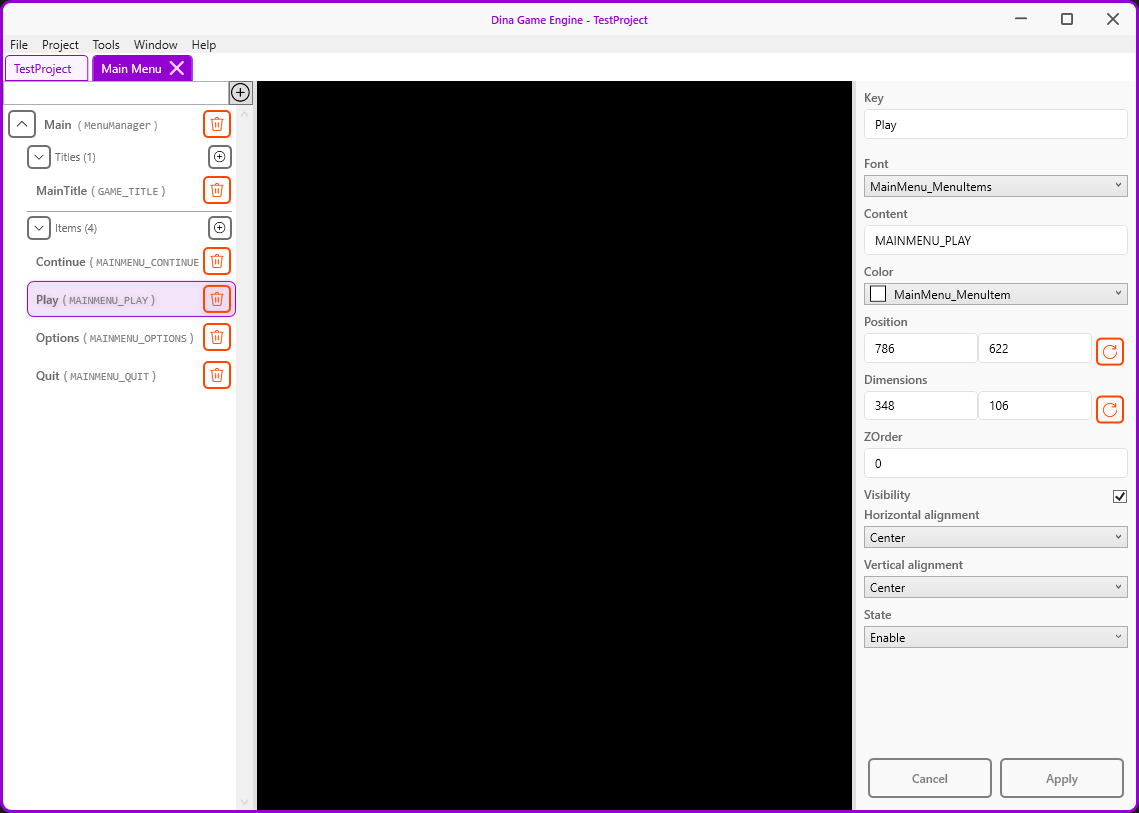
Task: Open the File menu
Action: pos(19,44)
